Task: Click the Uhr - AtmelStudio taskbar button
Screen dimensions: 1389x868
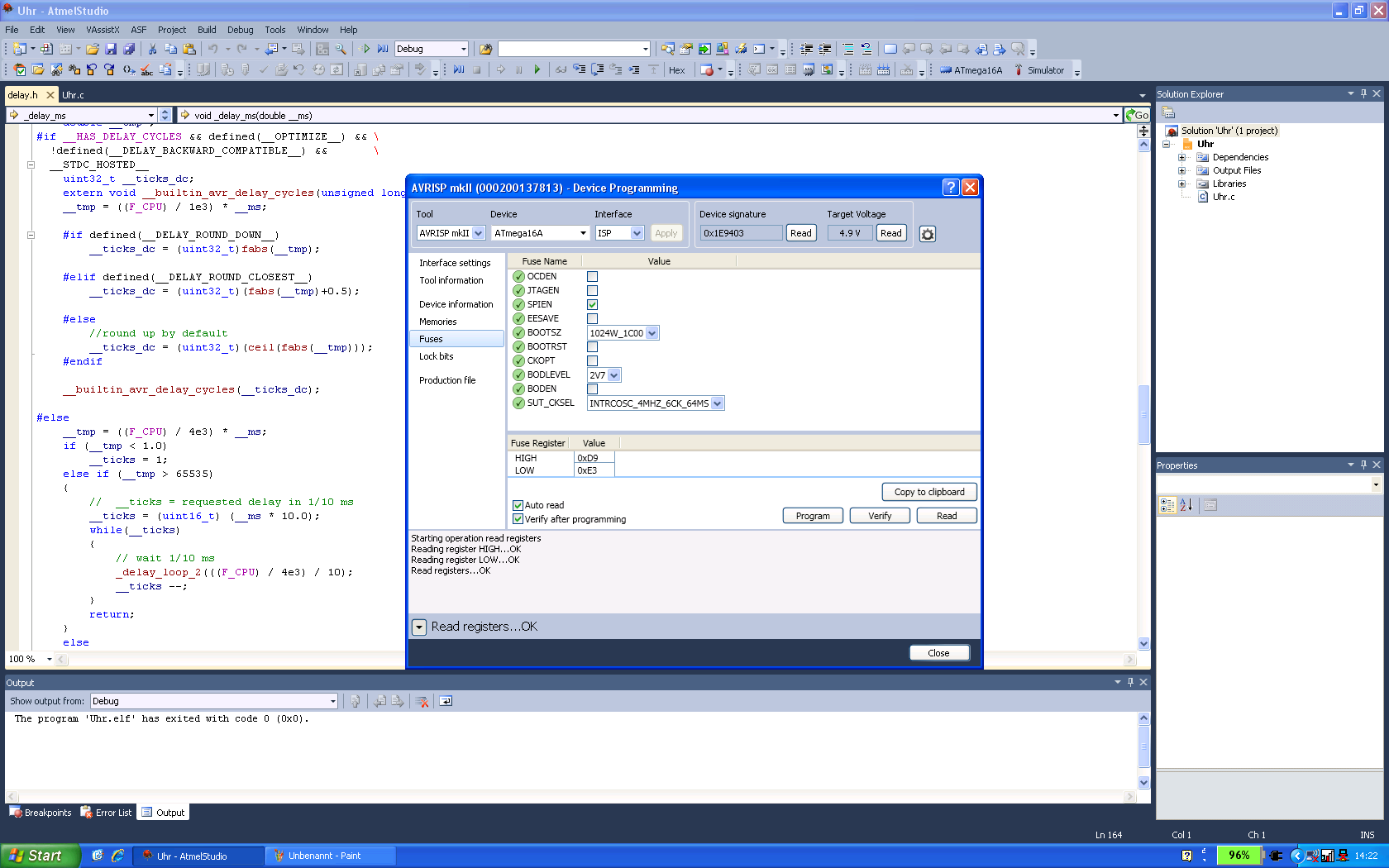Action: click(x=198, y=856)
